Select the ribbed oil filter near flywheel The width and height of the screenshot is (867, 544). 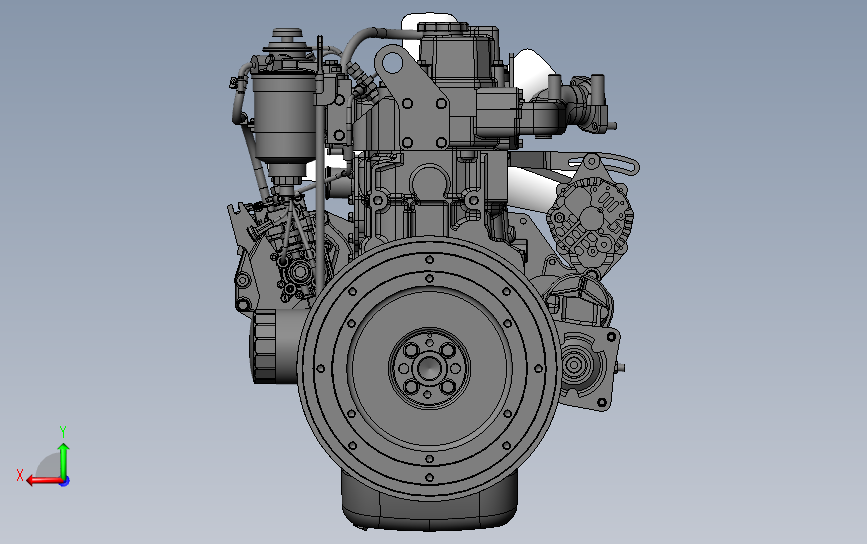[273, 347]
